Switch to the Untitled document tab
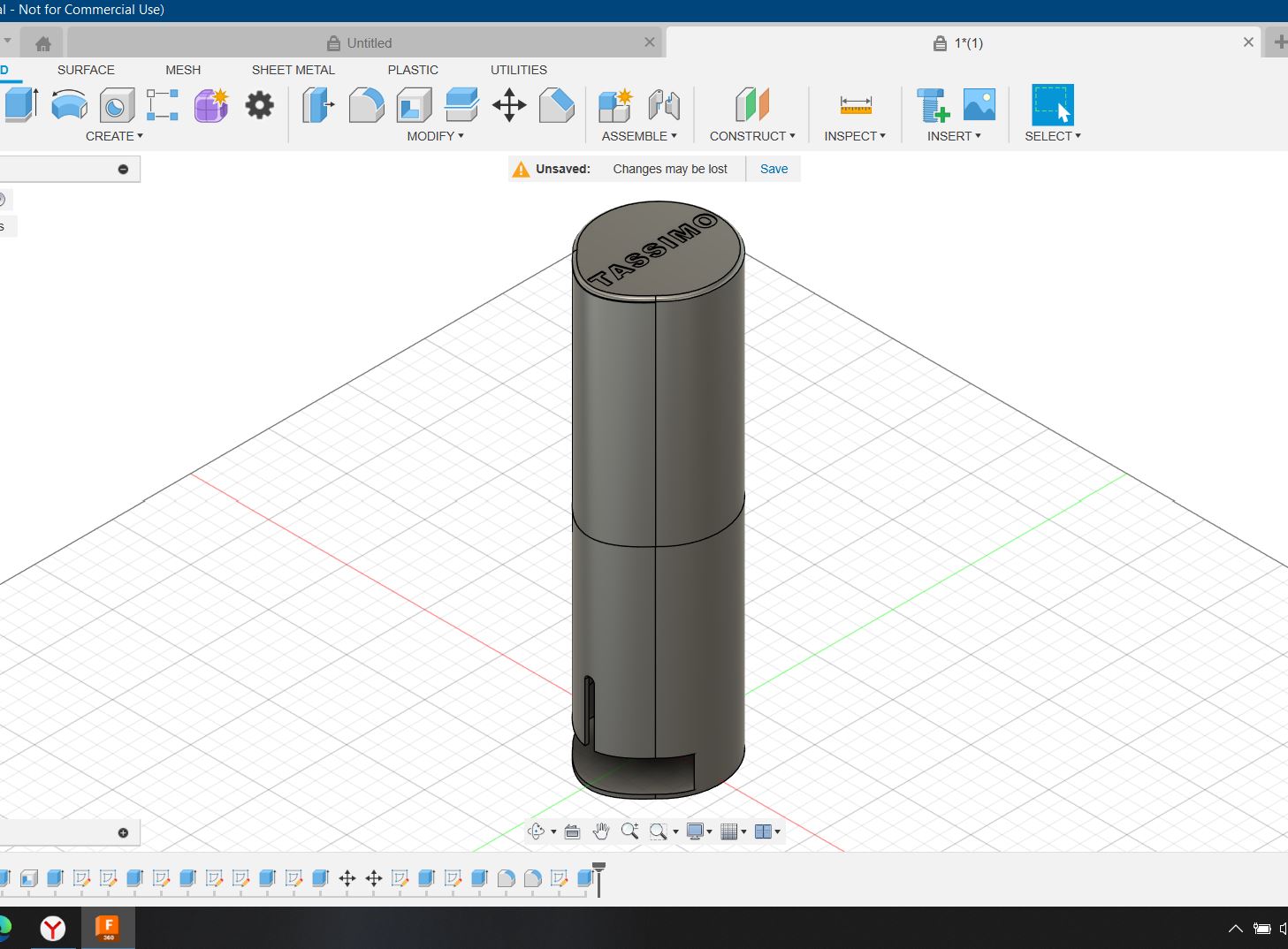 pyautogui.click(x=369, y=42)
